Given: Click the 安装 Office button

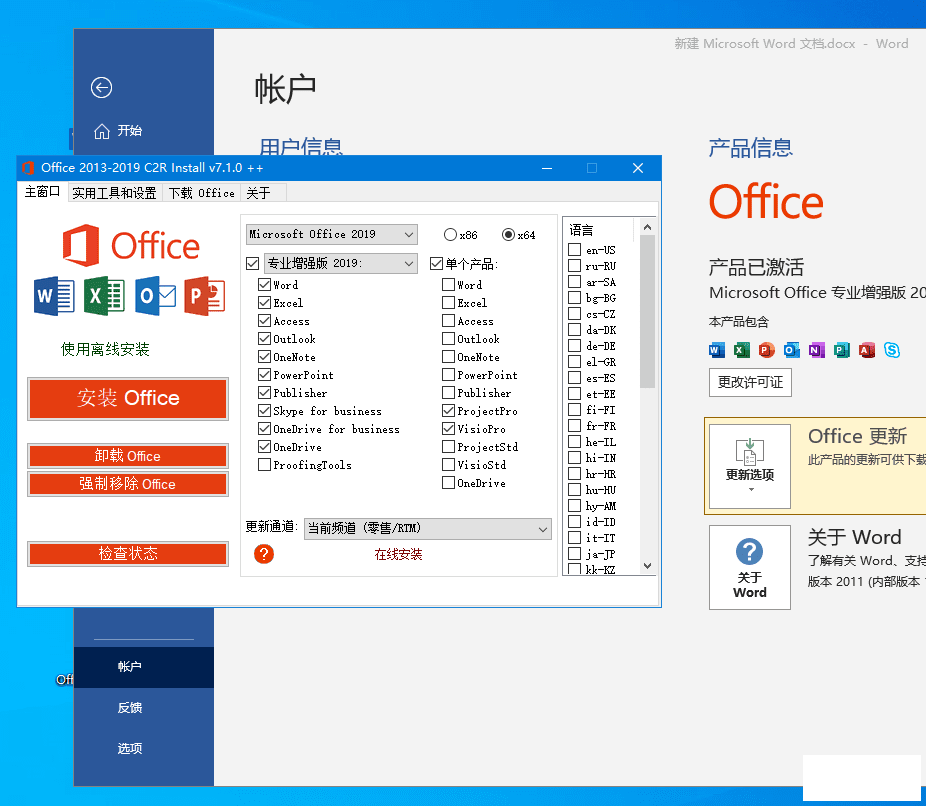Looking at the screenshot, I should (128, 399).
